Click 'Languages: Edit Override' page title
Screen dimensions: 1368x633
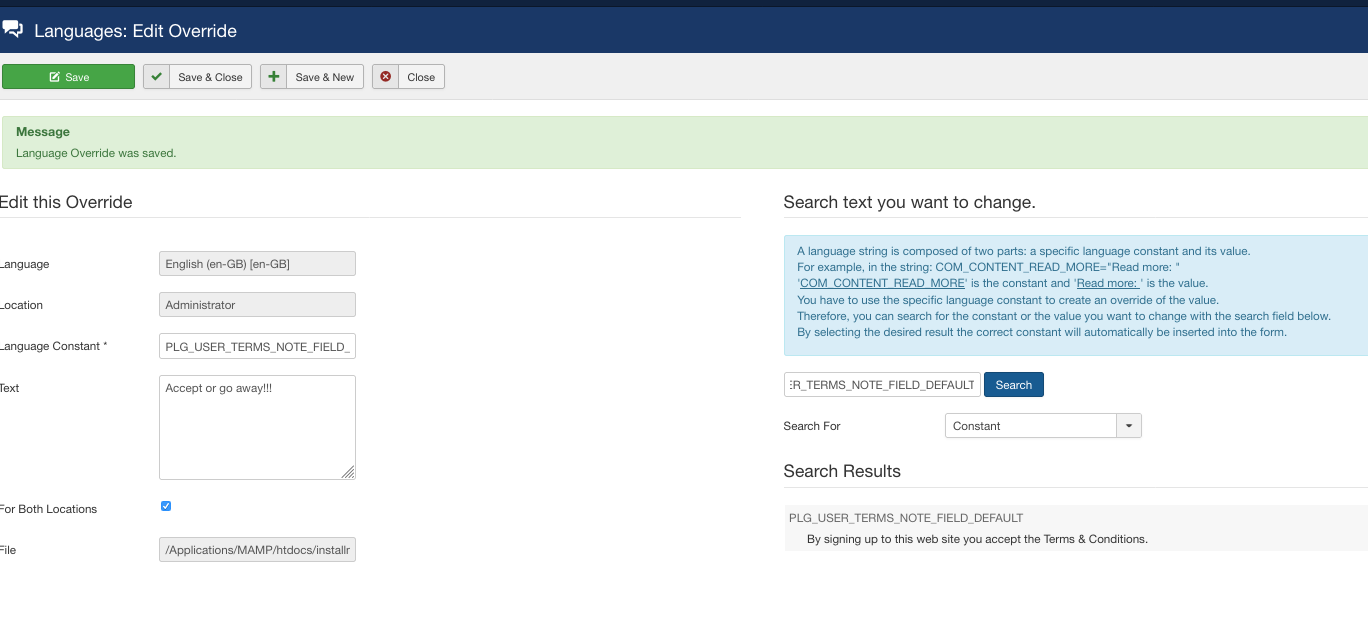click(x=135, y=31)
